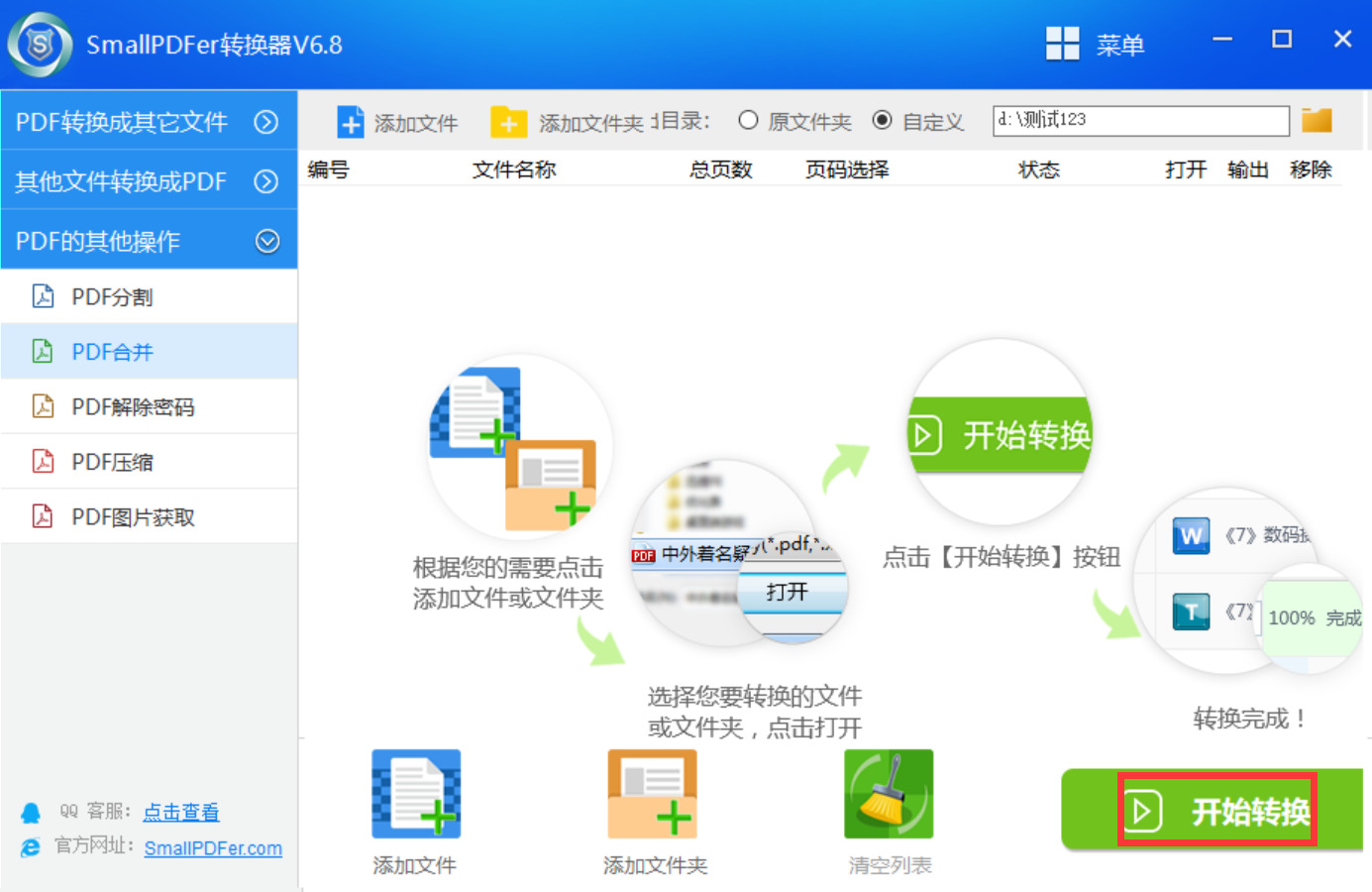Screen dimensions: 1372x892
Task: Click the 移除 column header
Action: [1311, 169]
